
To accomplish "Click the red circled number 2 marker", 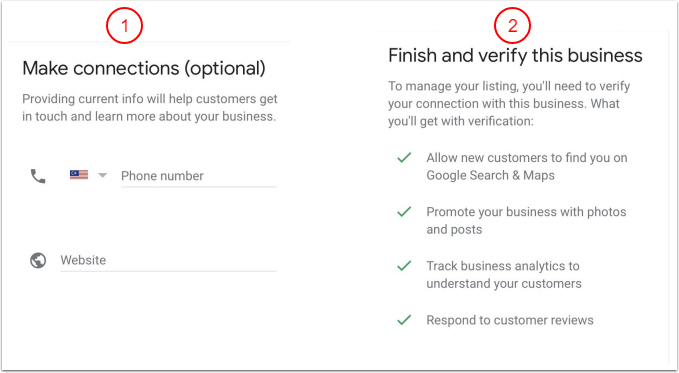I will [512, 26].
